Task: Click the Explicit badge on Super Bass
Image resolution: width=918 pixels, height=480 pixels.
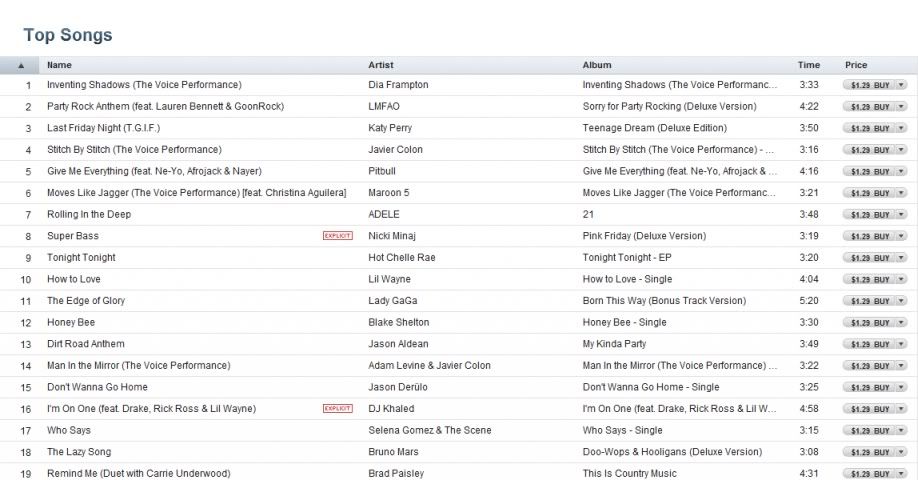Action: 338,236
